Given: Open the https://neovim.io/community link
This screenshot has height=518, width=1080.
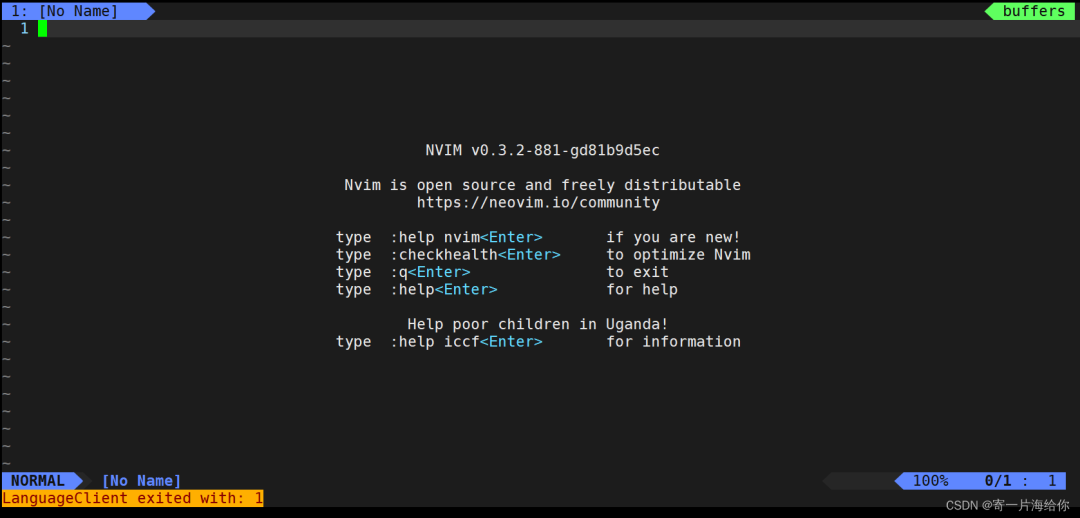Looking at the screenshot, I should (538, 203).
